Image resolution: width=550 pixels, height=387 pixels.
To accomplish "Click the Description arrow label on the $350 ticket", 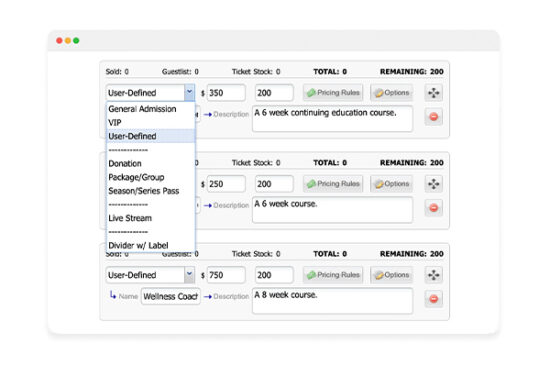I will click(226, 114).
